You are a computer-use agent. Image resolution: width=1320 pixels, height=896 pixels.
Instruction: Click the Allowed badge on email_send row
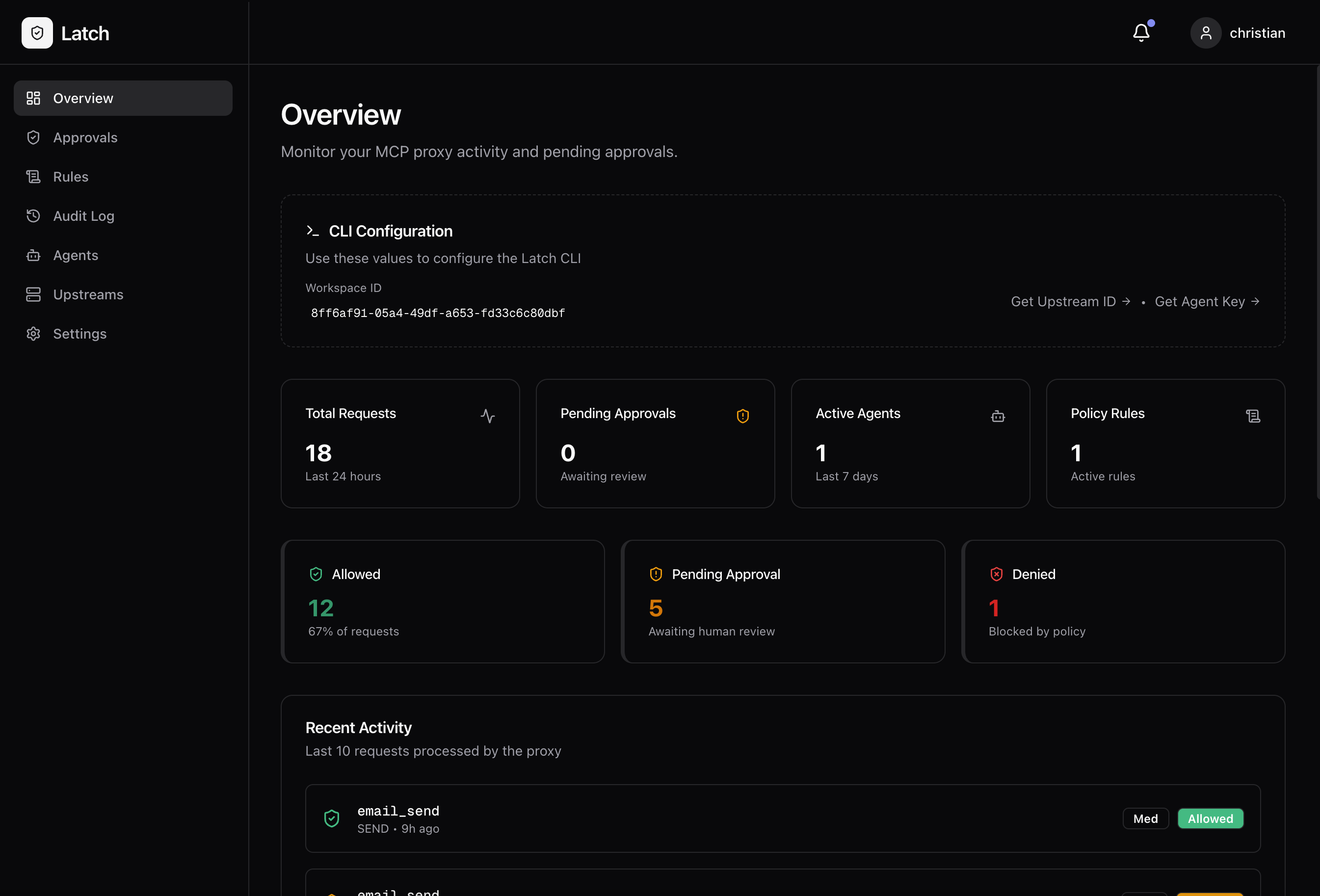[1211, 818]
